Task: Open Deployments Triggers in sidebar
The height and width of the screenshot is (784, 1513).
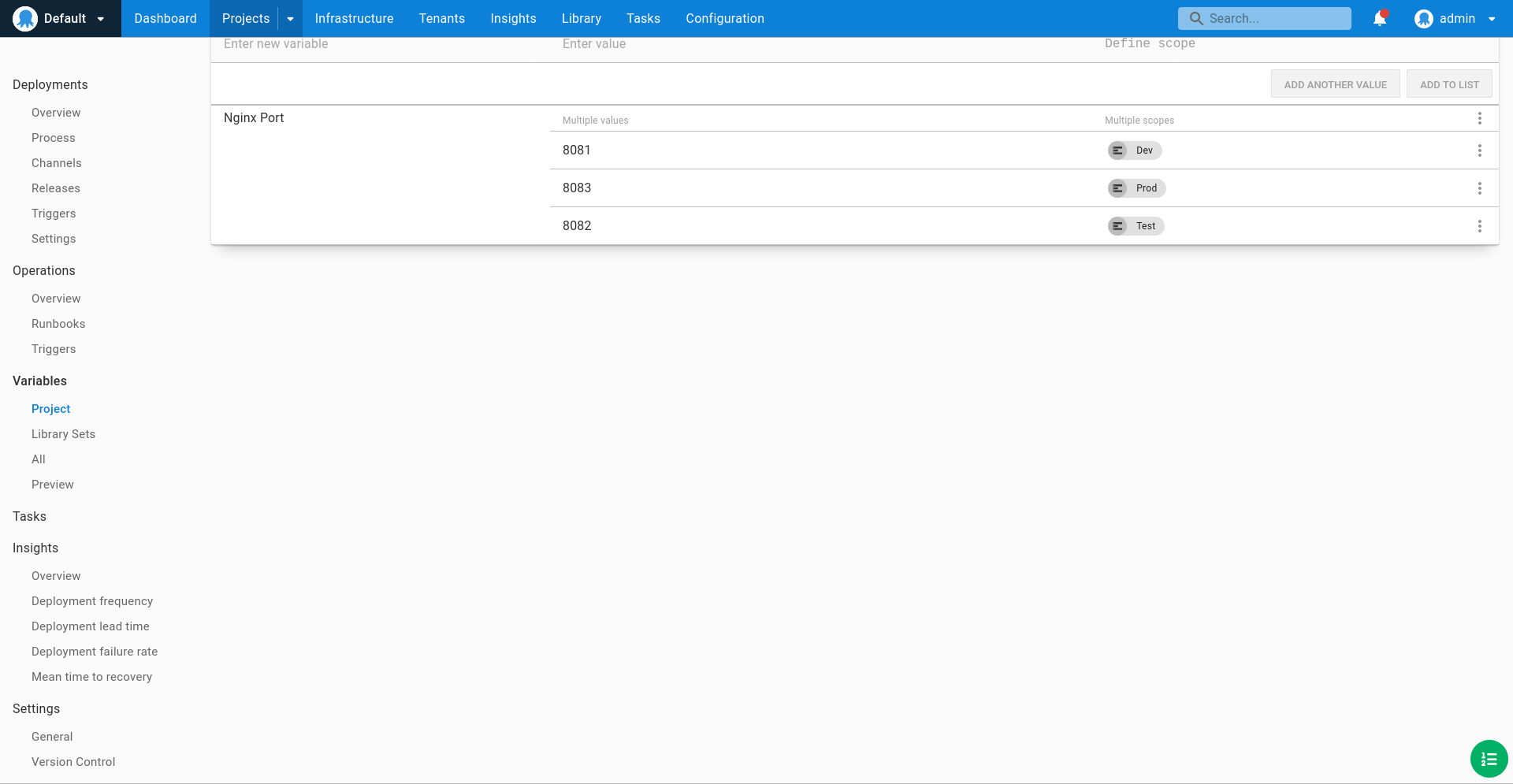Action: (x=54, y=214)
